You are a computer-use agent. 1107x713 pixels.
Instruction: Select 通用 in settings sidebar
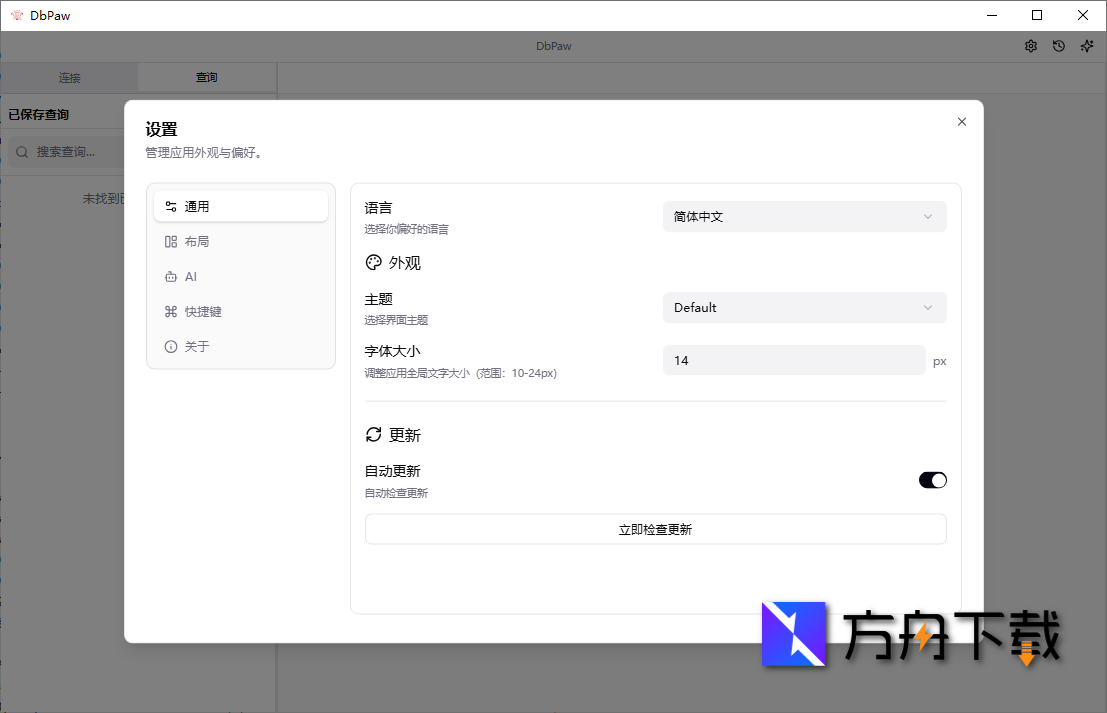coord(241,207)
